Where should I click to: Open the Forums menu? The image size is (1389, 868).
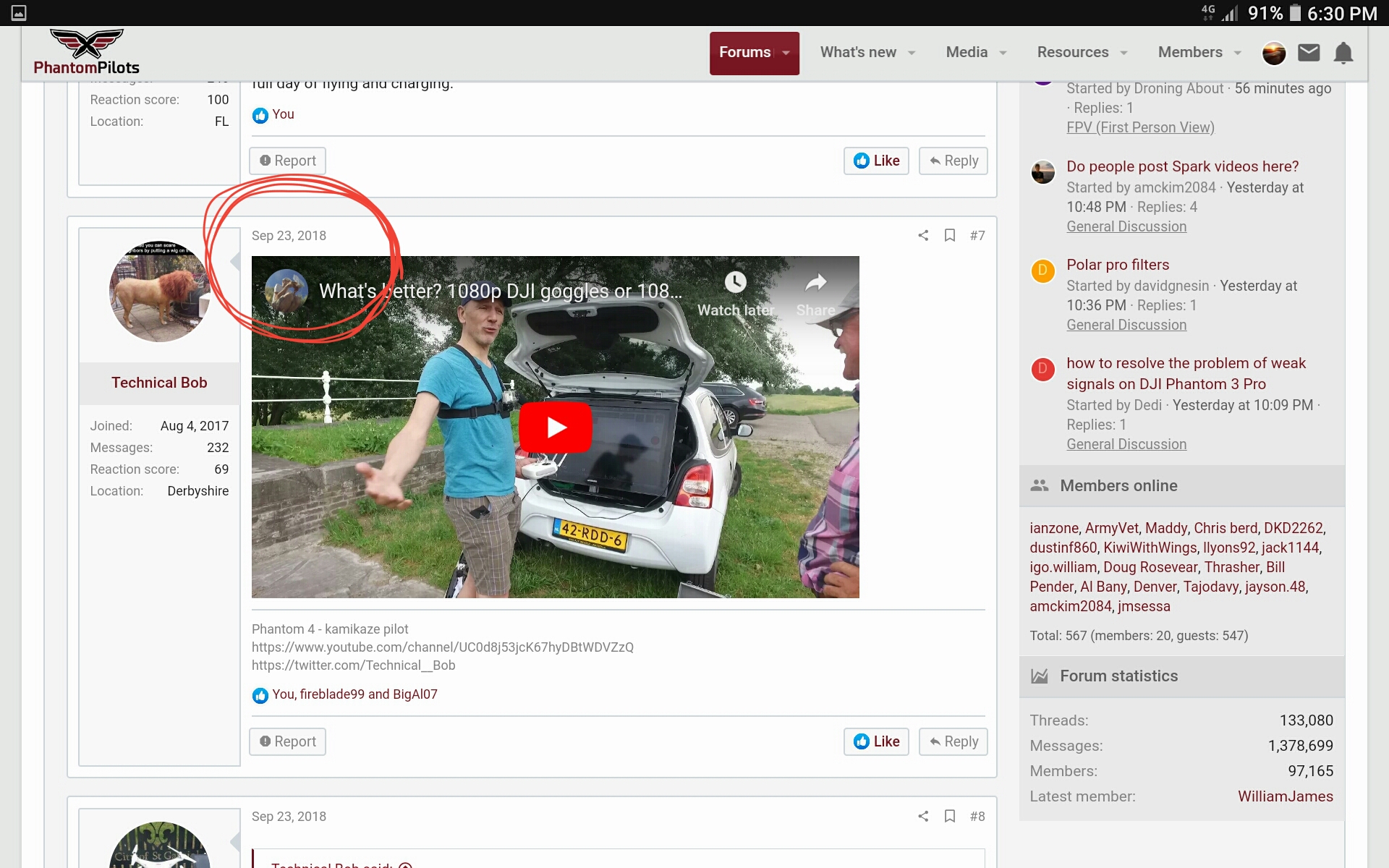click(744, 53)
